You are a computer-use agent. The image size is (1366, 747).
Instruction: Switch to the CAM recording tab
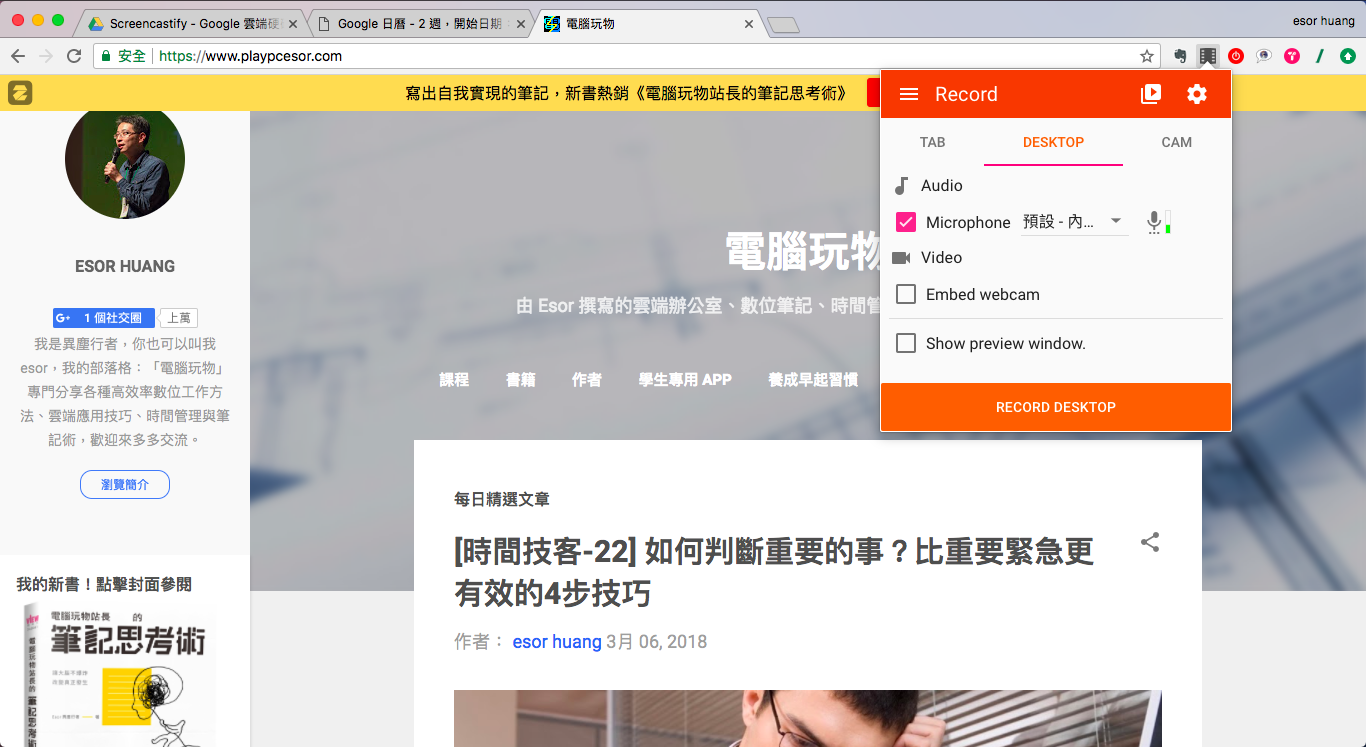(x=1176, y=142)
